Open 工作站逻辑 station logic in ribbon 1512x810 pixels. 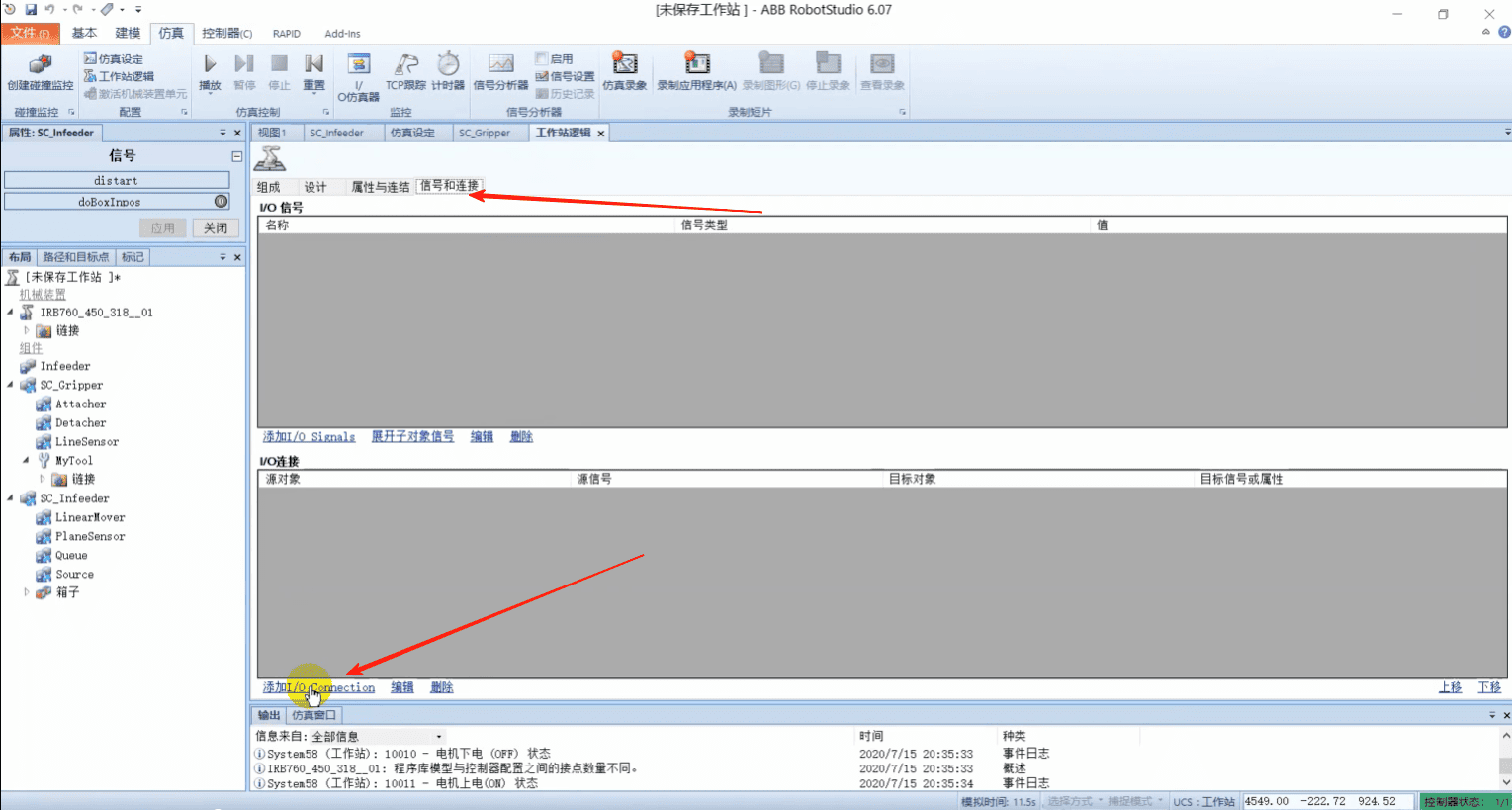(119, 76)
